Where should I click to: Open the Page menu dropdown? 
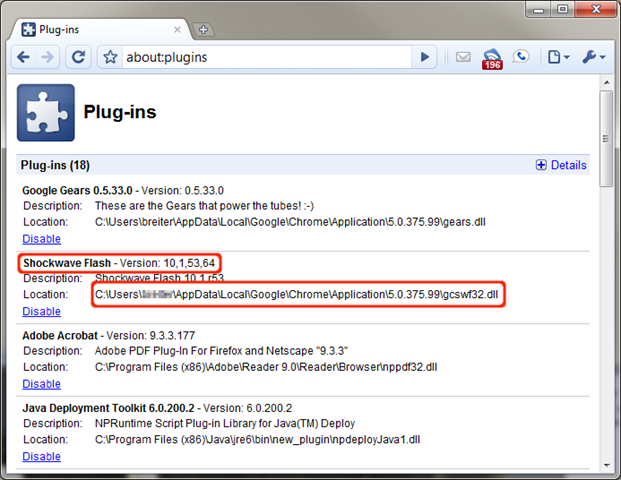click(558, 57)
